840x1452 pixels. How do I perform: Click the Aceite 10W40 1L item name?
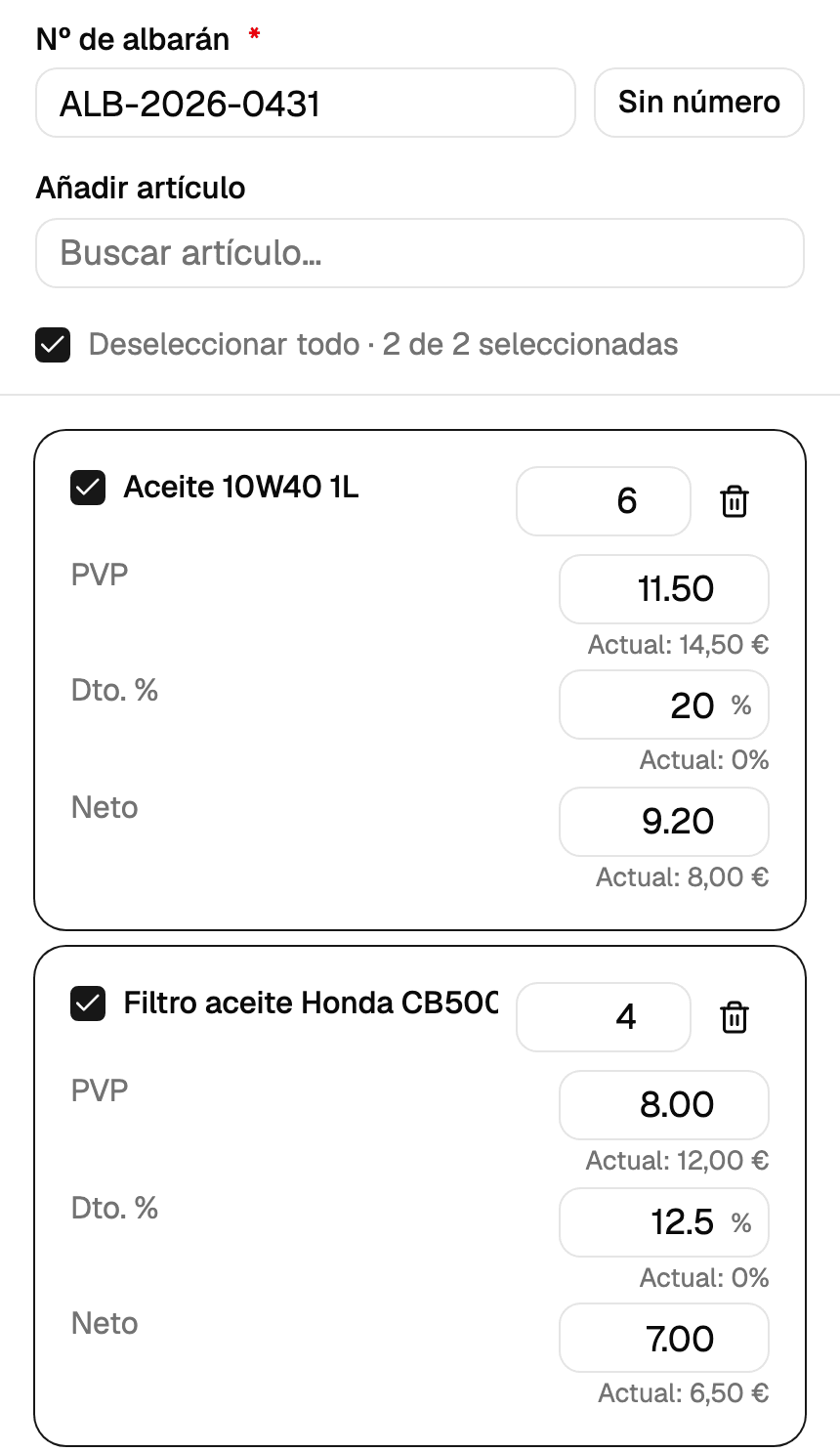click(x=241, y=487)
